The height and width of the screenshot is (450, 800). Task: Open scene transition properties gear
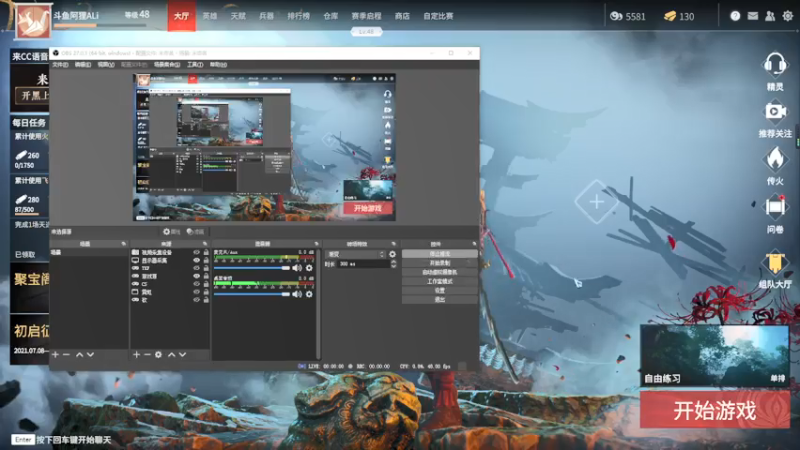tap(392, 254)
